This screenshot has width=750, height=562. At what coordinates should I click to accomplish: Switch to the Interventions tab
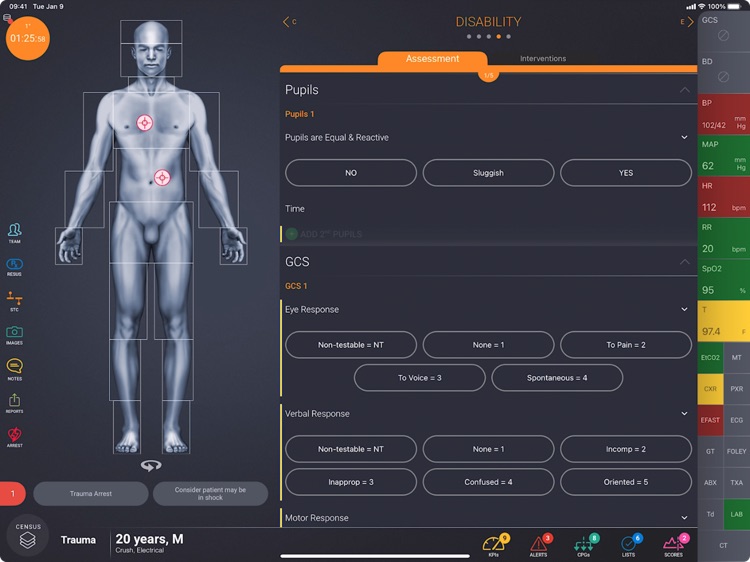(x=543, y=59)
